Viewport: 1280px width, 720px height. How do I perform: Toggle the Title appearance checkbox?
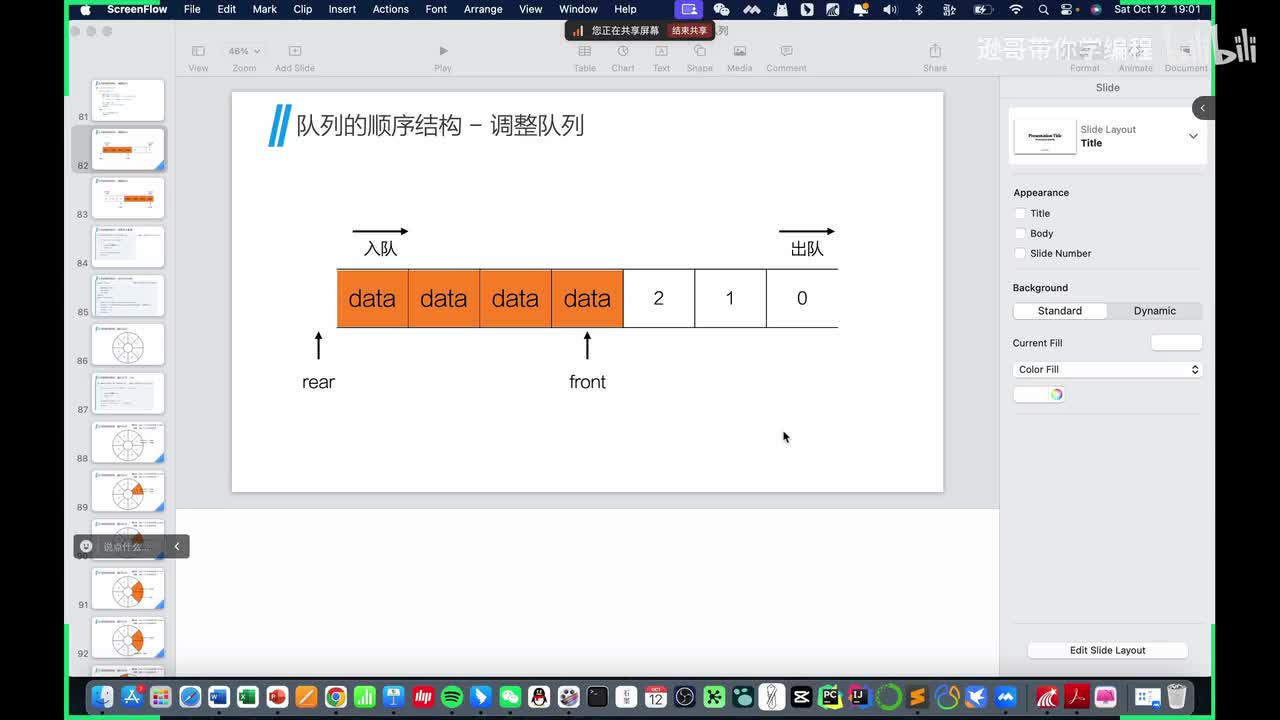[x=1020, y=213]
